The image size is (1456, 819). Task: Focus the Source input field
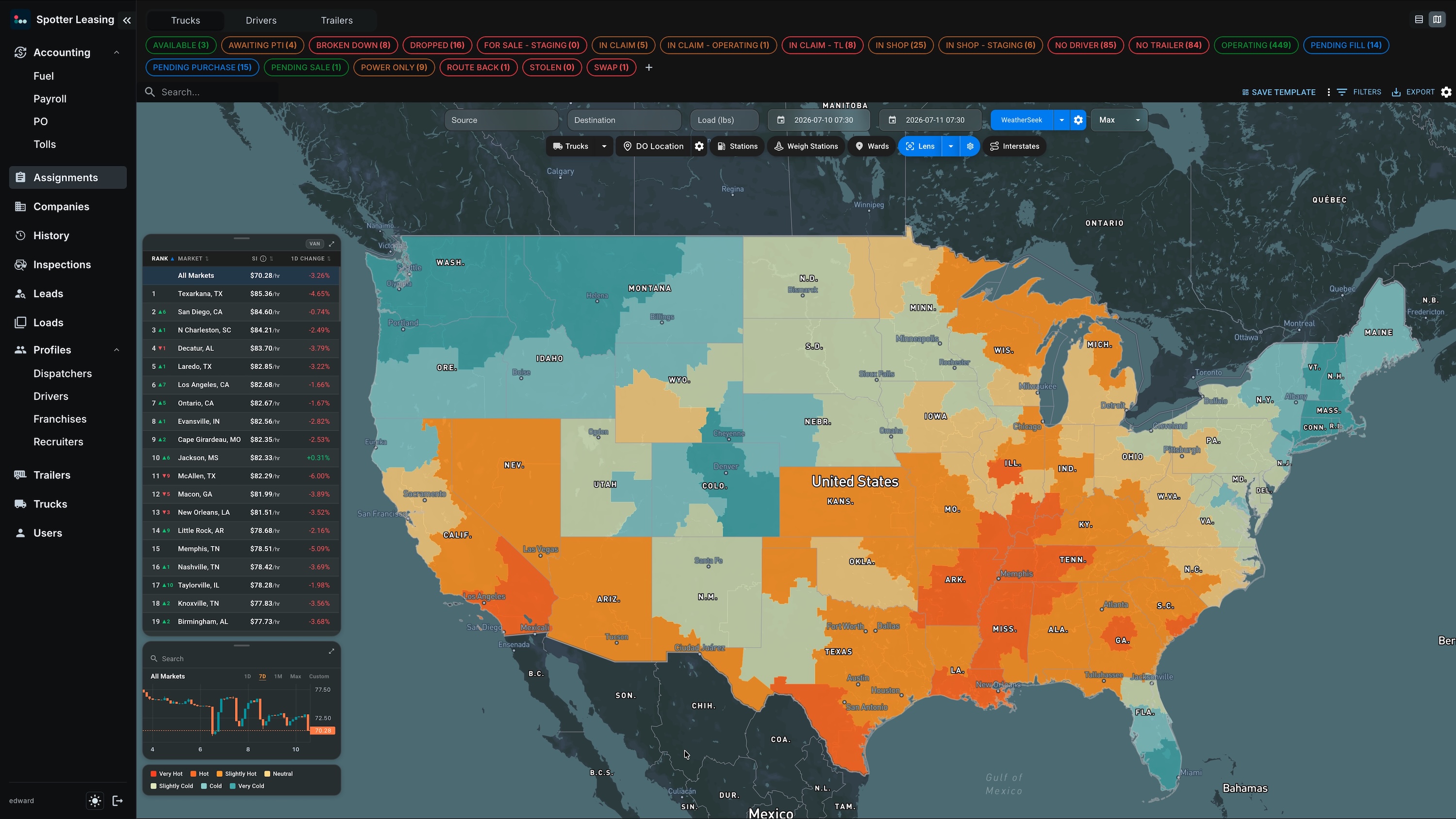coord(501,120)
